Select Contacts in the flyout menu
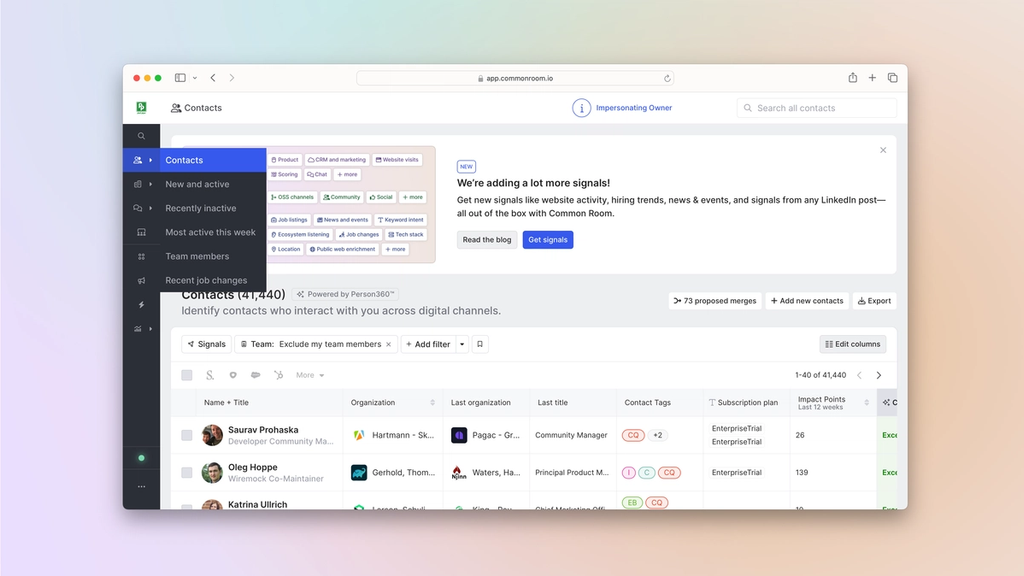Screen dimensions: 1024x576 pyautogui.click(x=213, y=160)
